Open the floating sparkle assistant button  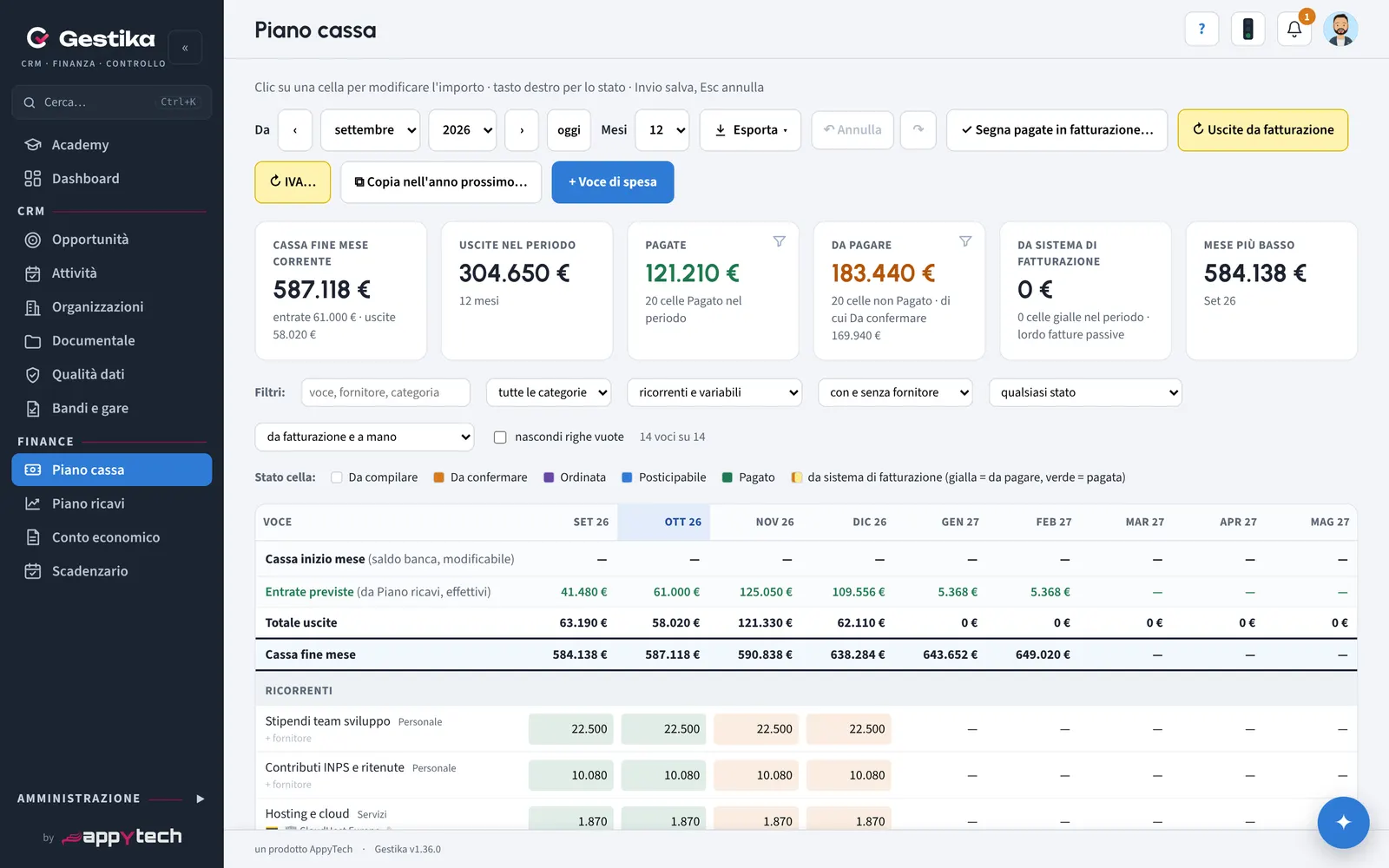[x=1343, y=822]
